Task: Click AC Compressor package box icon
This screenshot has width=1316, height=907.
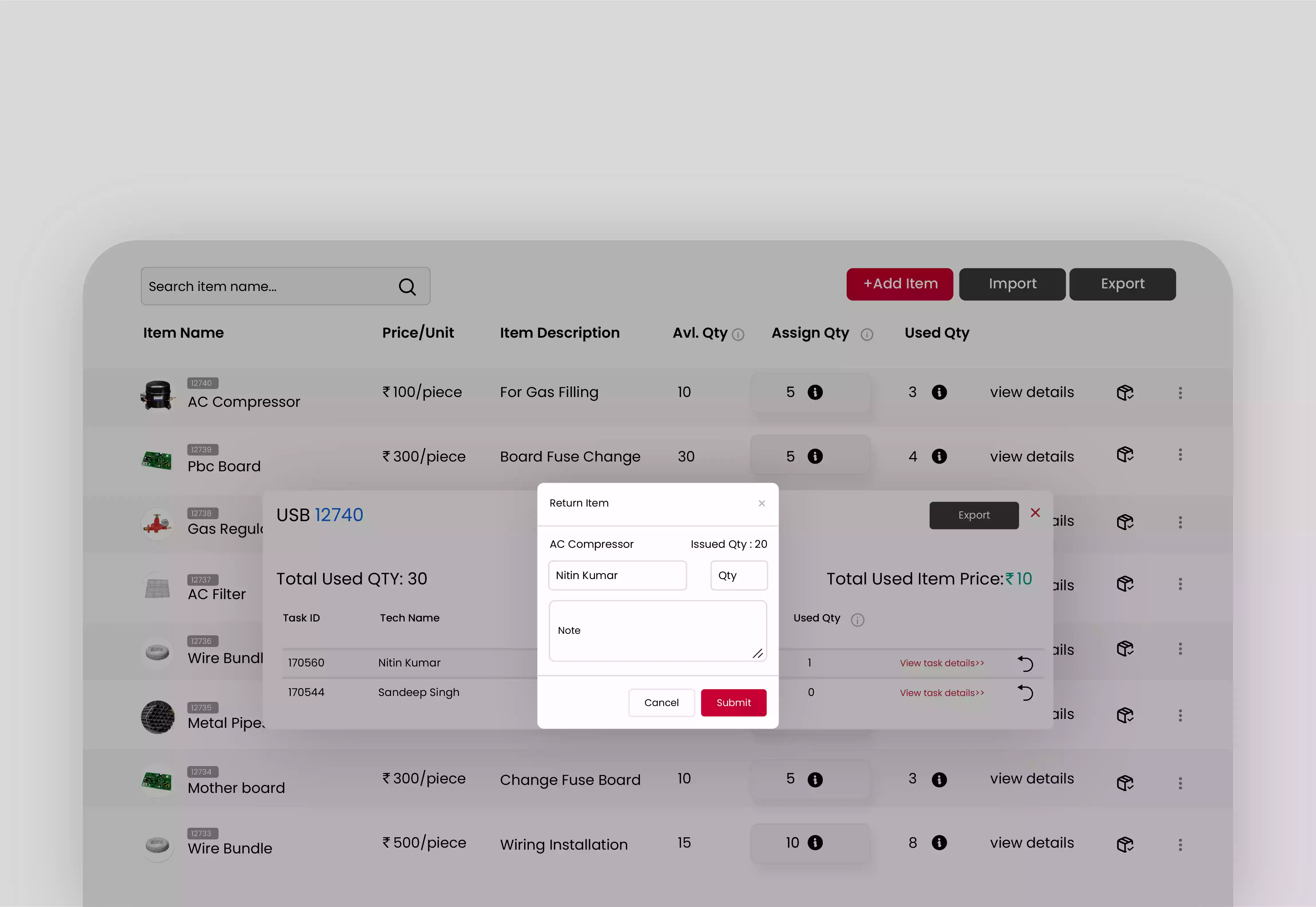Action: pyautogui.click(x=1125, y=393)
